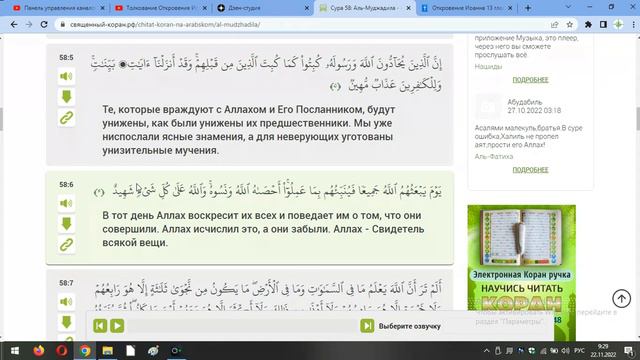Download verse 58:6 audio
The width and height of the screenshot is (640, 360).
(x=66, y=224)
